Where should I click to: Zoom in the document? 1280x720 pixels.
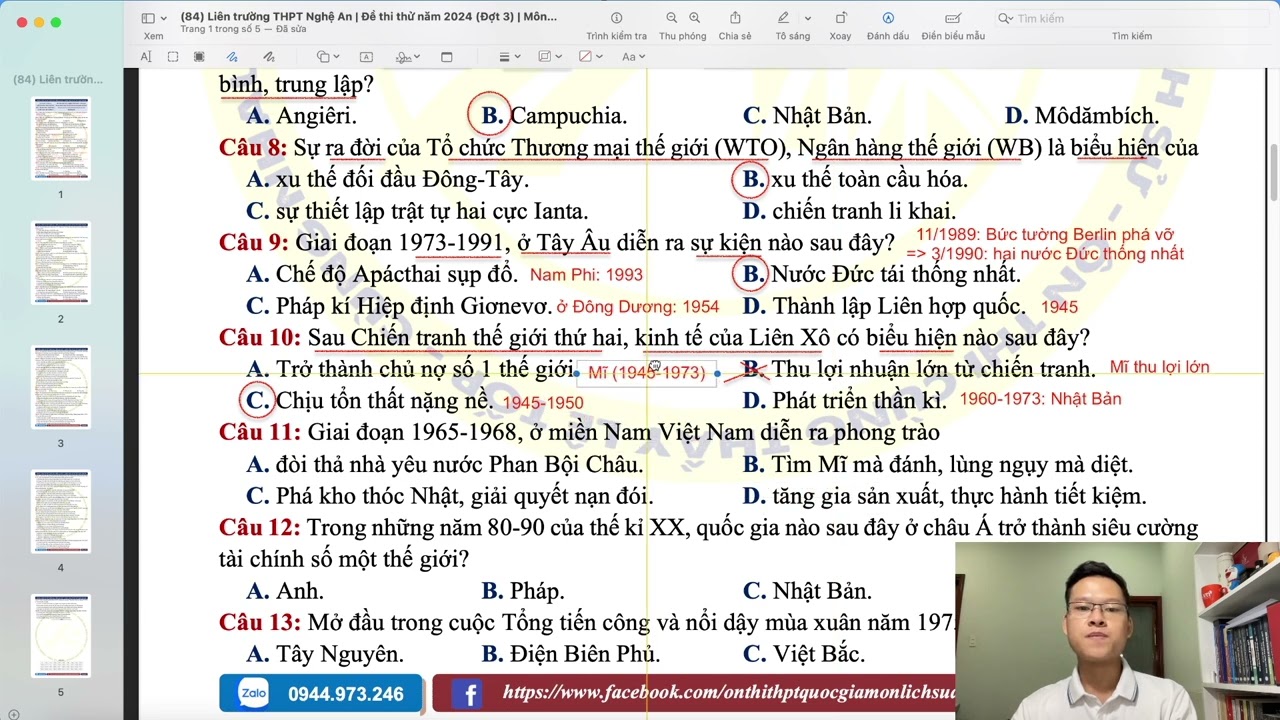(694, 18)
